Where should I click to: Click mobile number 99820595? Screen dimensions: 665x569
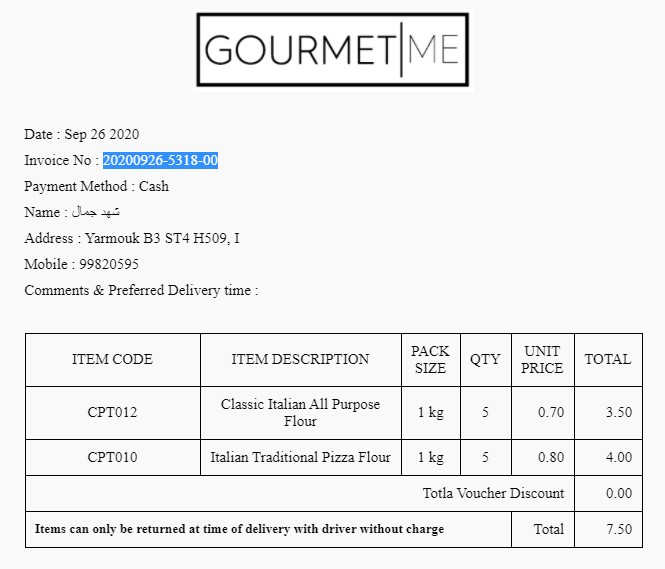[x=109, y=264]
